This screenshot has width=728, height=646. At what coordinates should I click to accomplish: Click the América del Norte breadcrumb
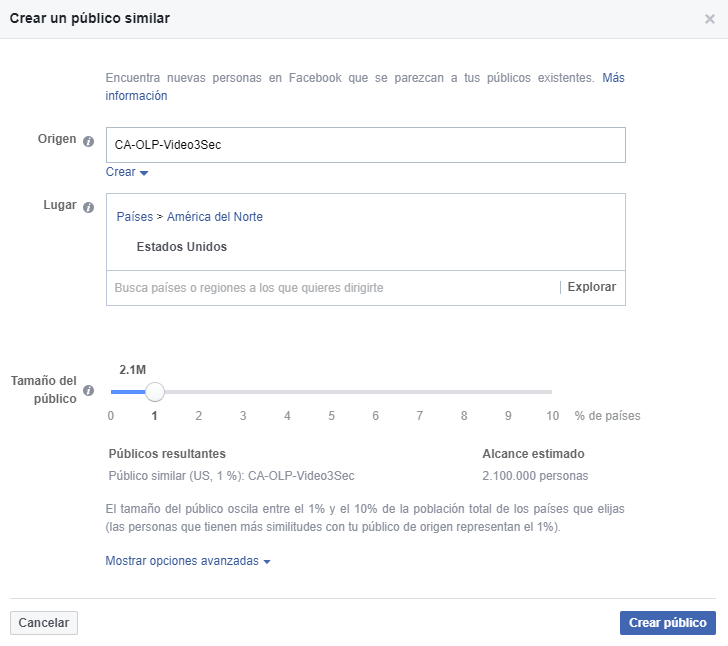pyautogui.click(x=214, y=217)
